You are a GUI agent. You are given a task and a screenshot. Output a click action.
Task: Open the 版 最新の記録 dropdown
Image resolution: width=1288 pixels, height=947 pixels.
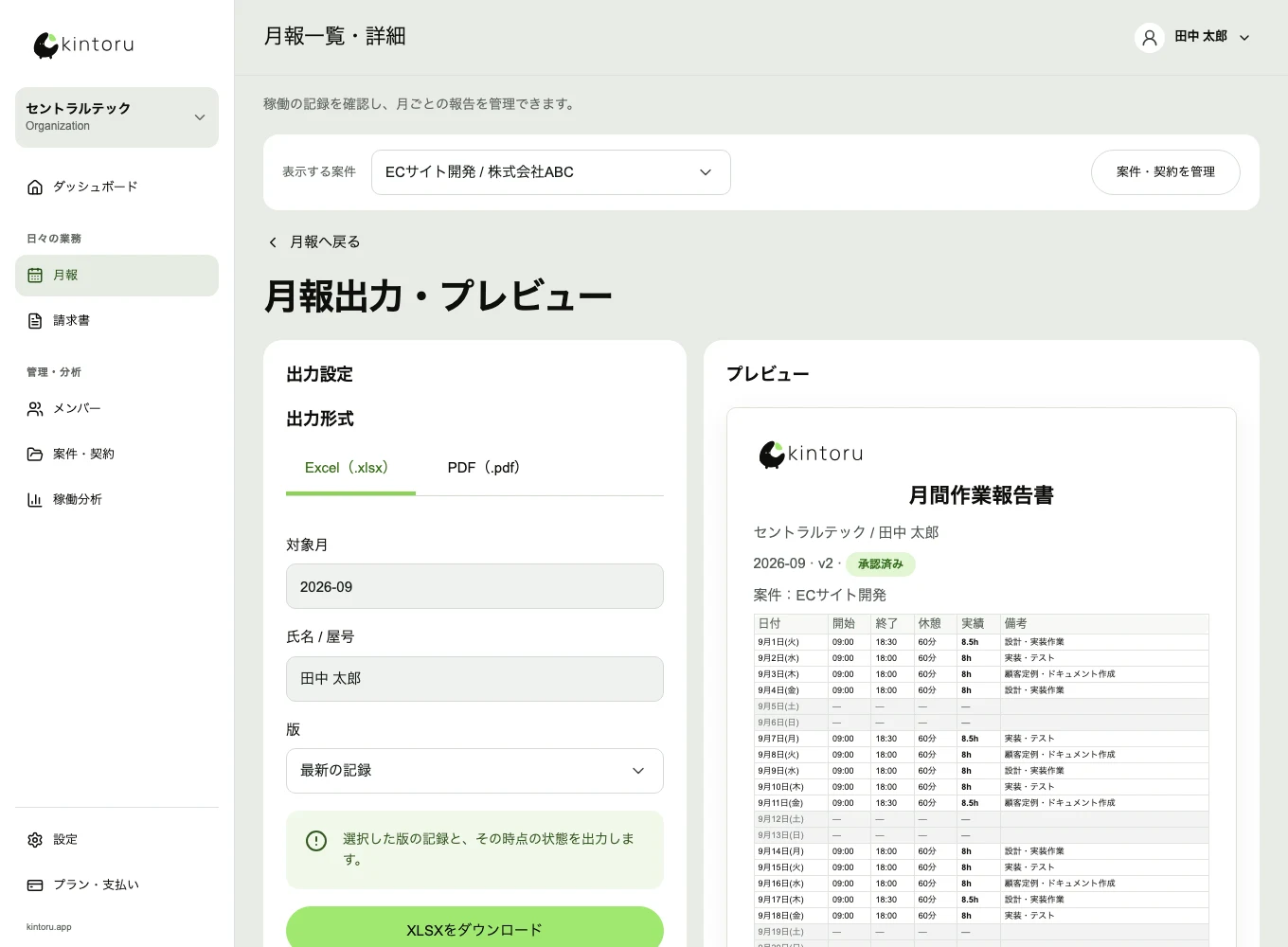[474, 771]
